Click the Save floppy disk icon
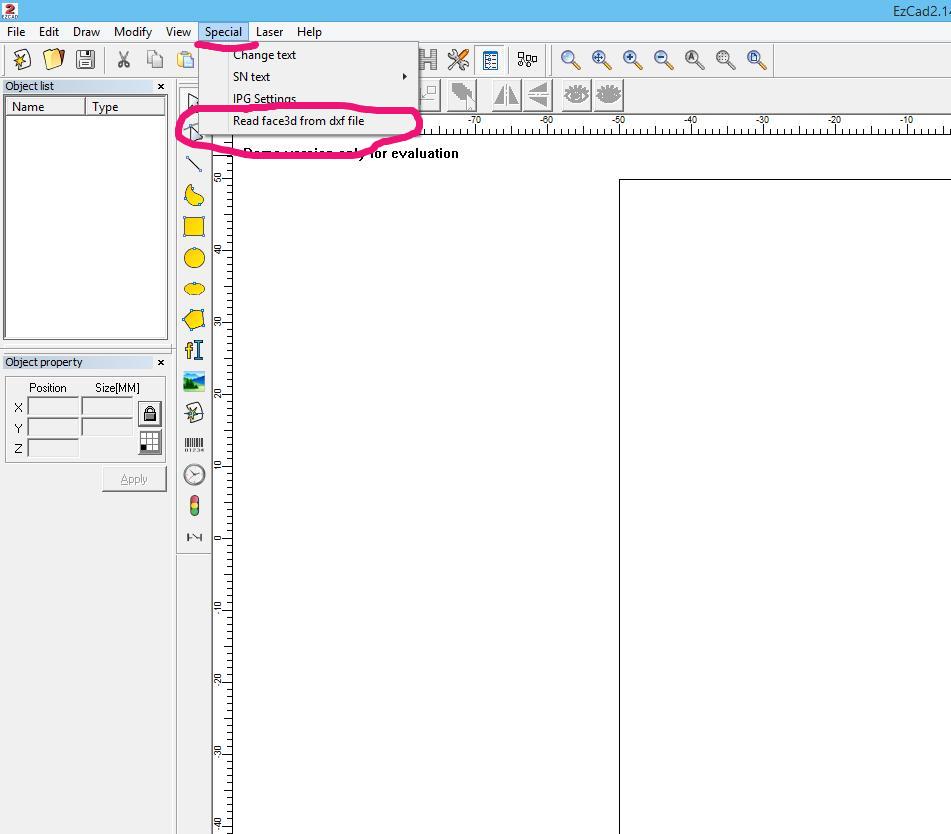 click(86, 60)
